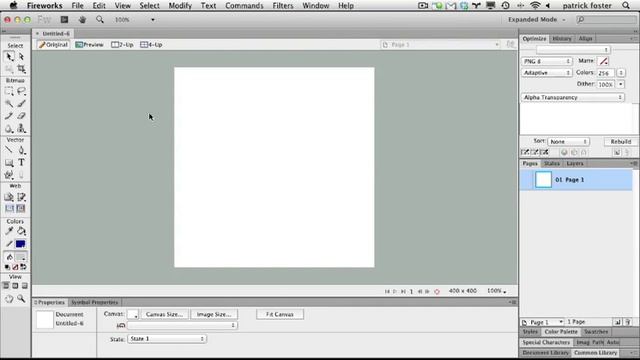Open the File menu

(78, 6)
